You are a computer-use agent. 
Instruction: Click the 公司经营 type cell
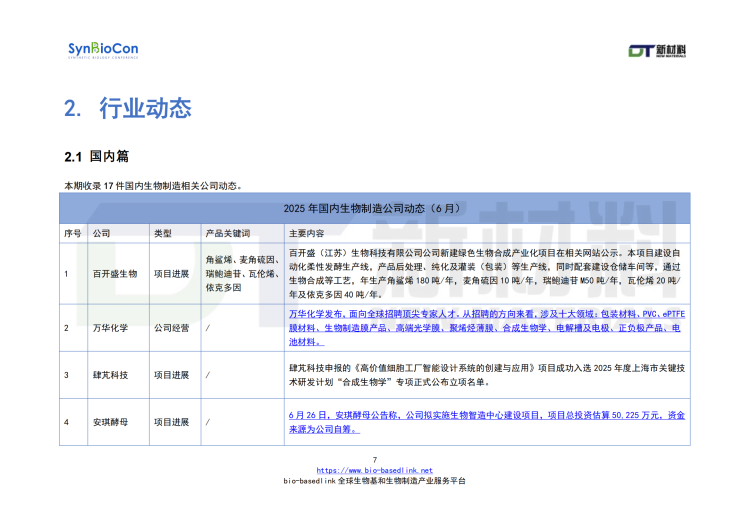click(172, 327)
